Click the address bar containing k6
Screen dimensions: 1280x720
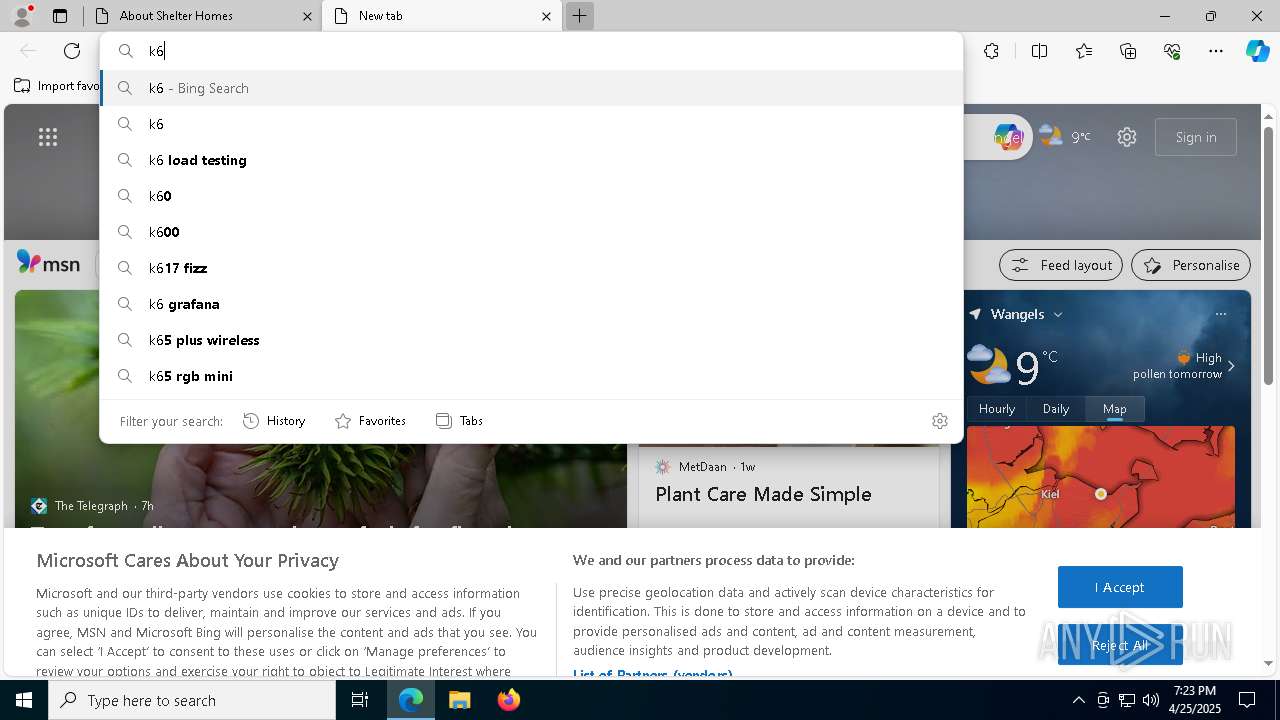[x=531, y=51]
